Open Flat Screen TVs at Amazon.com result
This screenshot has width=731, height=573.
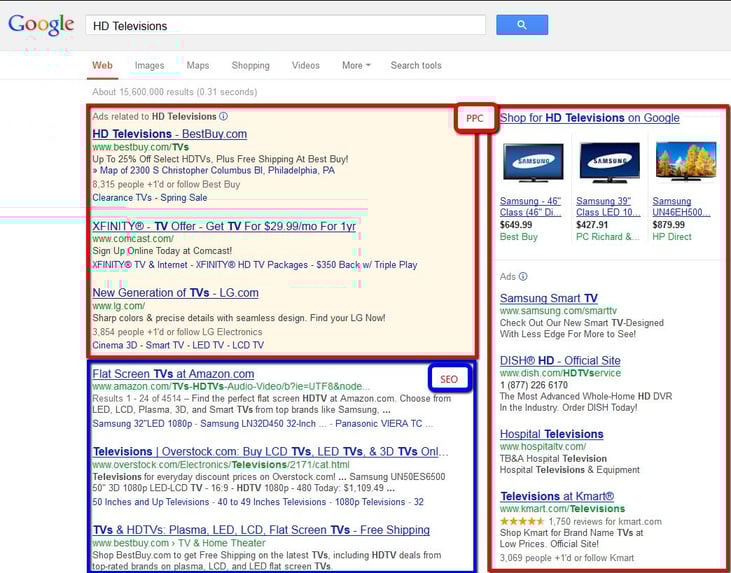[173, 374]
